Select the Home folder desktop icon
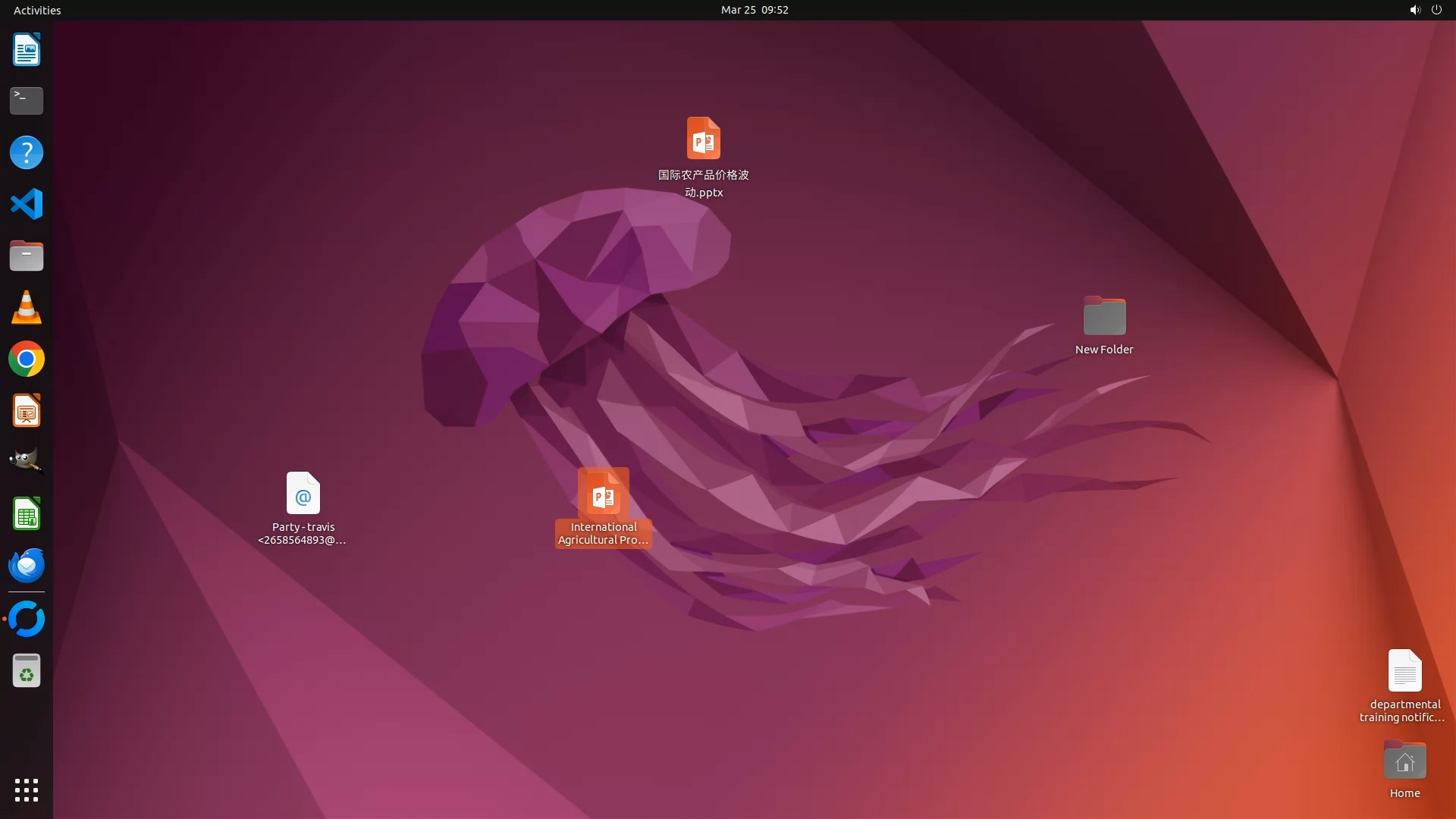Image resolution: width=1456 pixels, height=819 pixels. click(x=1404, y=761)
